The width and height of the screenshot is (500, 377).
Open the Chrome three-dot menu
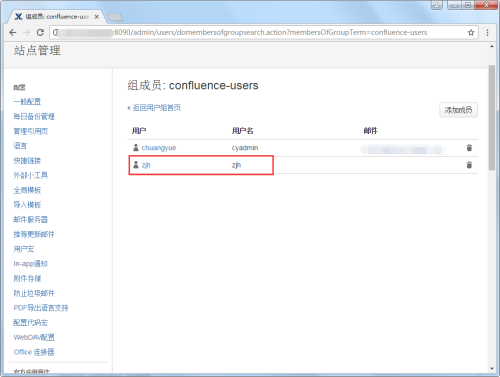pyautogui.click(x=487, y=32)
